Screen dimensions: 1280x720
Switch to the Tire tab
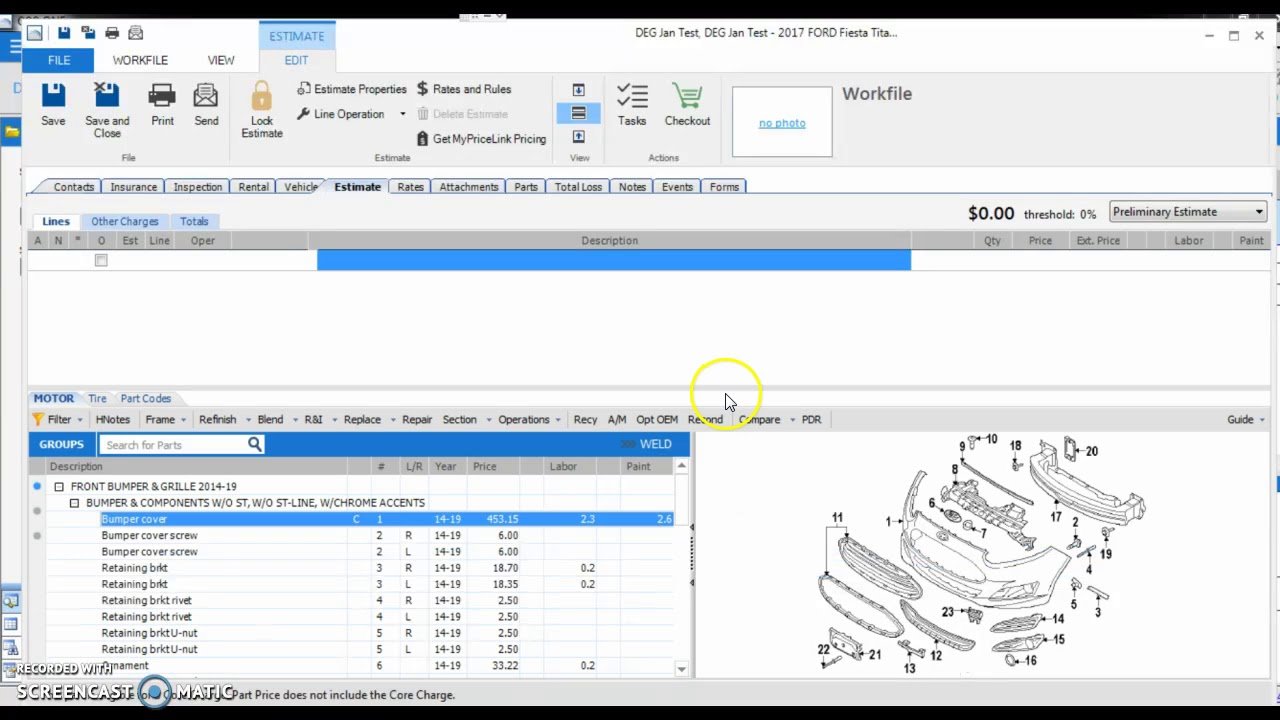(x=97, y=398)
